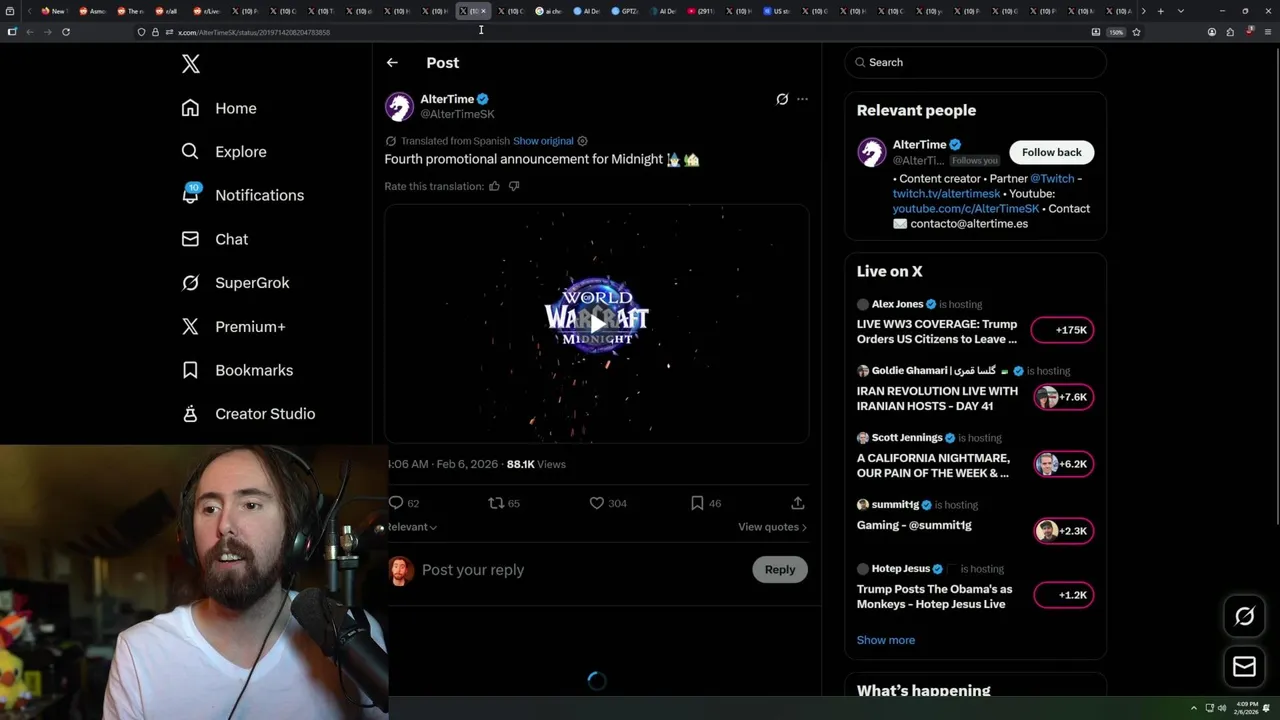Play the World of Warcraft Midnight video
The width and height of the screenshot is (1280, 720).
[597, 323]
